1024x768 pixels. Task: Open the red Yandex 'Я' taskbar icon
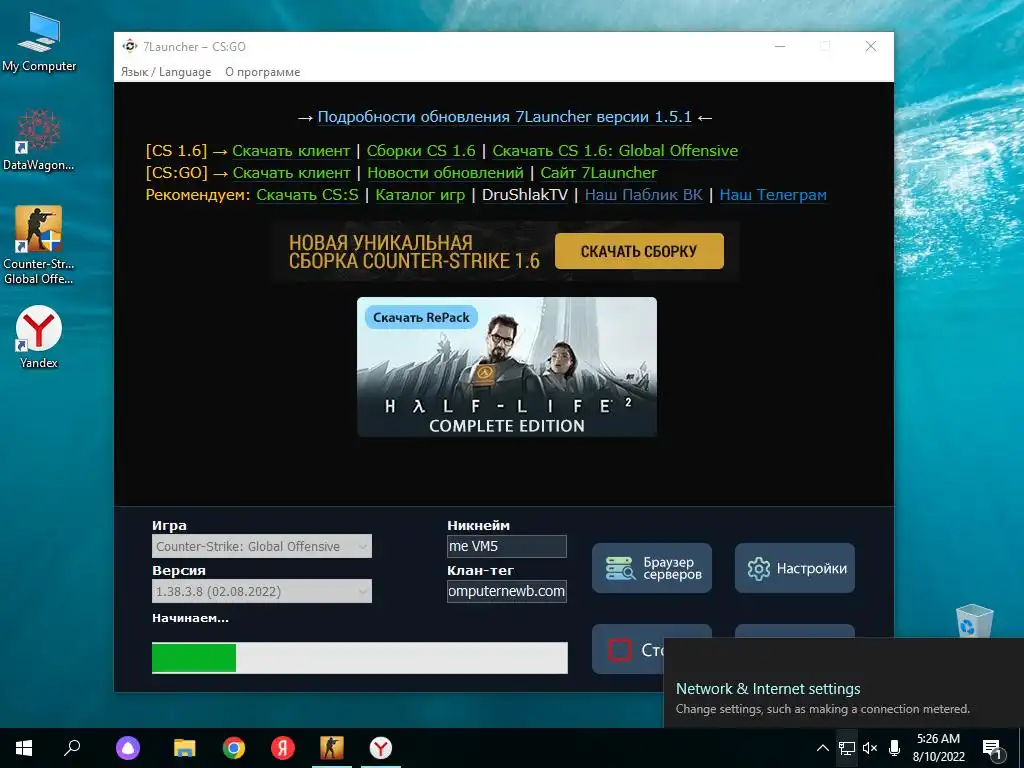[x=283, y=748]
